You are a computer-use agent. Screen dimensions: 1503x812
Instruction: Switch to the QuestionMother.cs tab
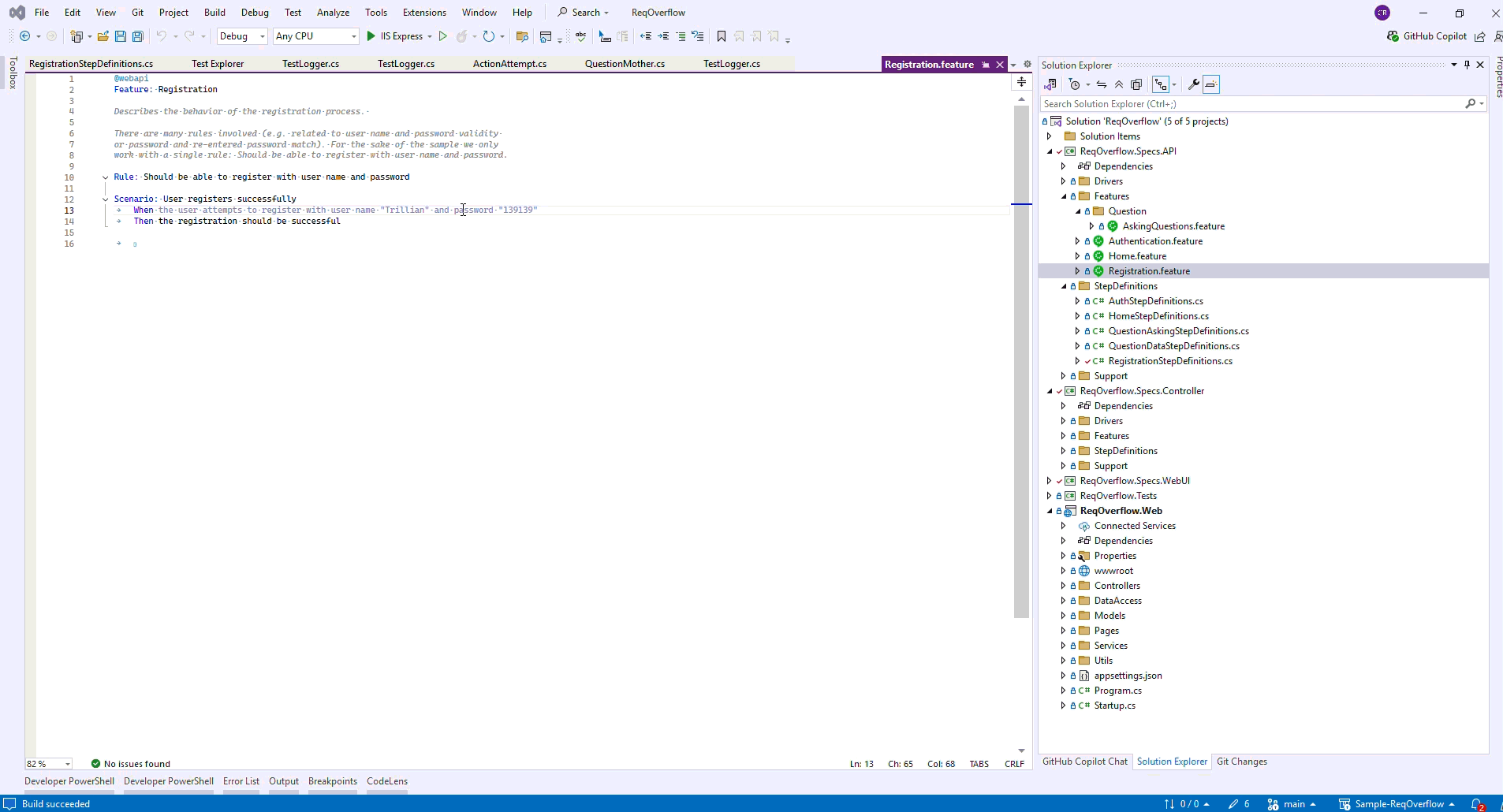click(625, 64)
